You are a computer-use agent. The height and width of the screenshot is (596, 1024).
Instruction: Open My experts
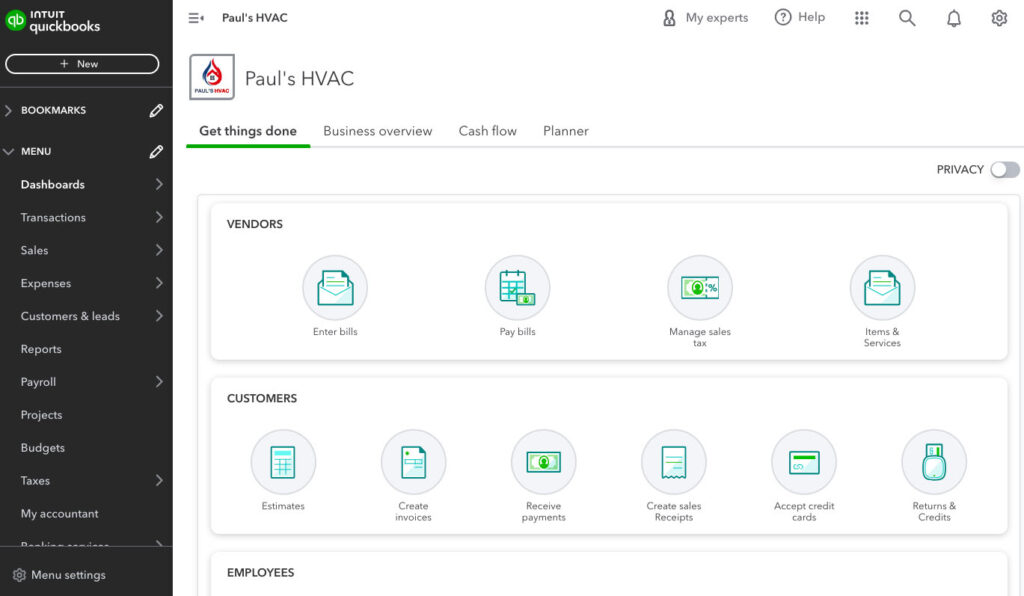coord(705,17)
